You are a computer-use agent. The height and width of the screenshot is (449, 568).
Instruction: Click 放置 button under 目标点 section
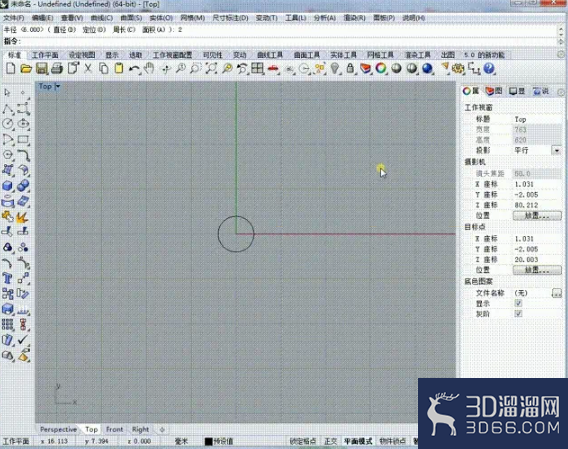click(x=537, y=270)
